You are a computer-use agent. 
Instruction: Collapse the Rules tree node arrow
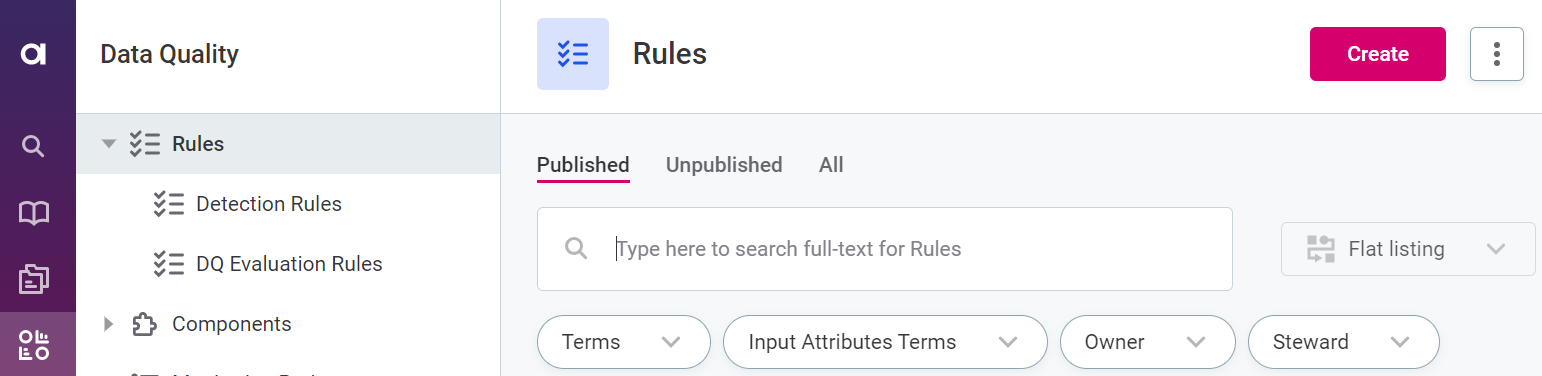tap(109, 144)
